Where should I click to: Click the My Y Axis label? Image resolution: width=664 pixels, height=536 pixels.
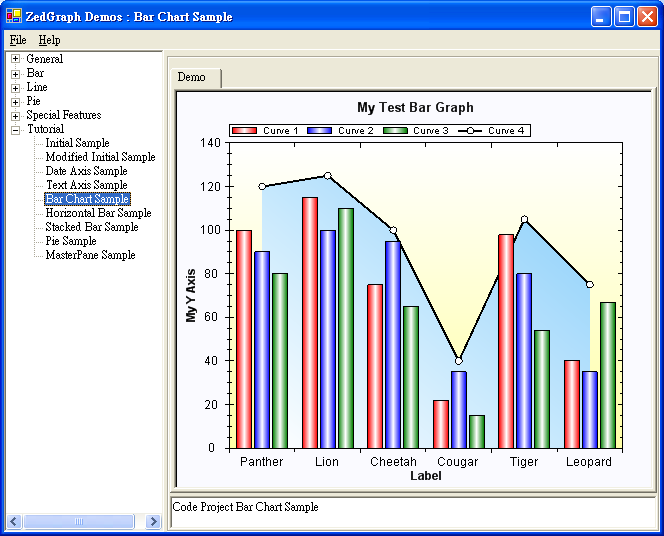(191, 295)
